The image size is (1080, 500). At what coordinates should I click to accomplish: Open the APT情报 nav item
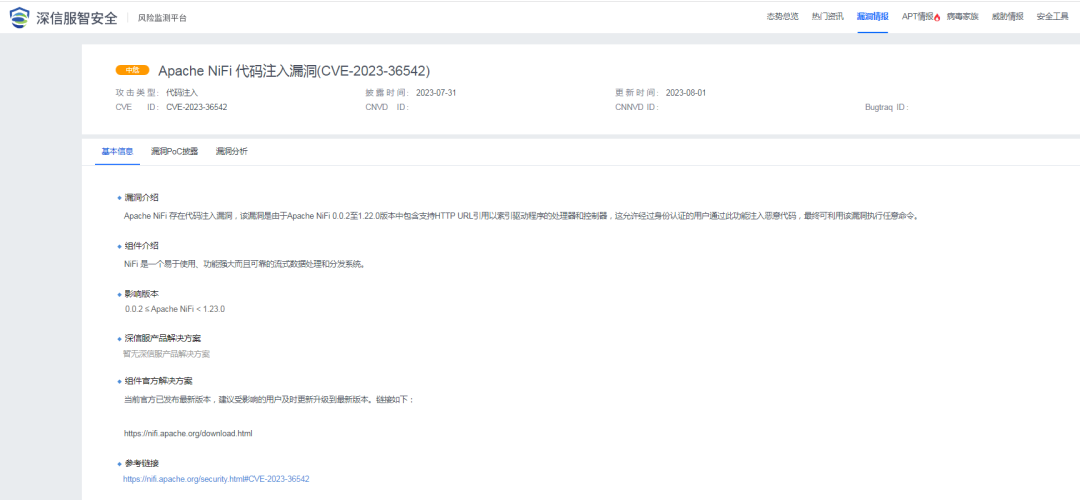tap(917, 17)
